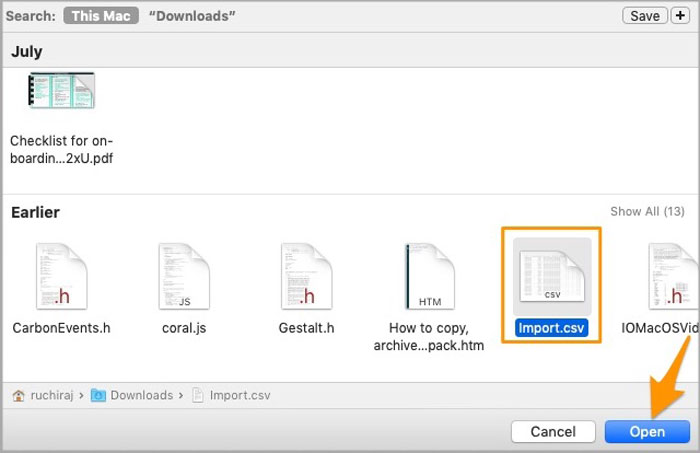Viewport: 700px width, 453px height.
Task: Click the Open button
Action: [x=646, y=432]
